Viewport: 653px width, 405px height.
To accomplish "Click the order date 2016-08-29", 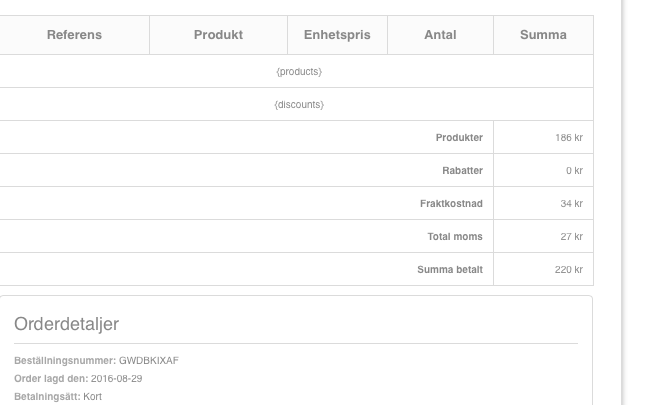I will [x=116, y=379].
